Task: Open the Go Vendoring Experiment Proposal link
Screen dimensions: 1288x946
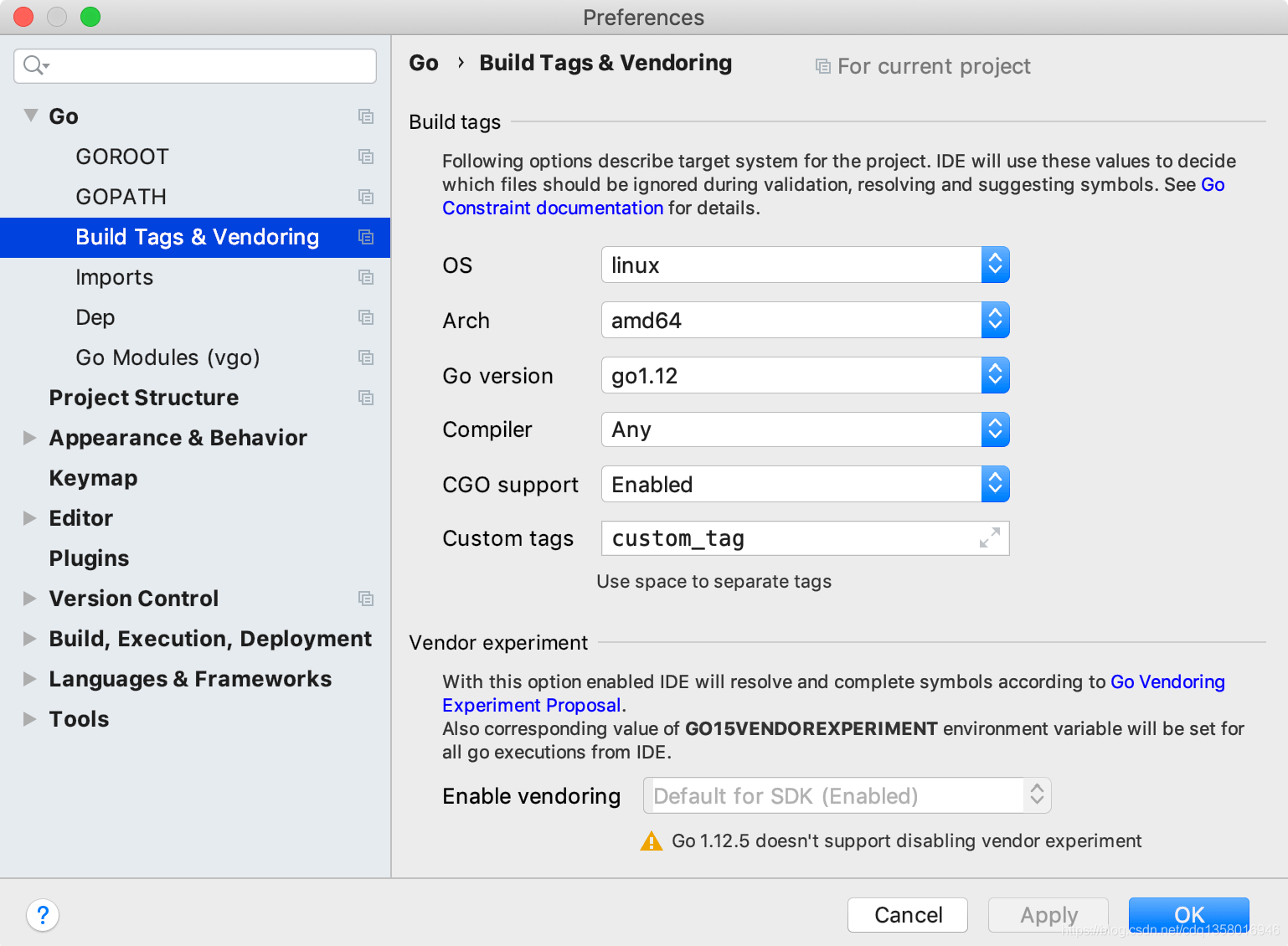Action: pyautogui.click(x=1167, y=682)
